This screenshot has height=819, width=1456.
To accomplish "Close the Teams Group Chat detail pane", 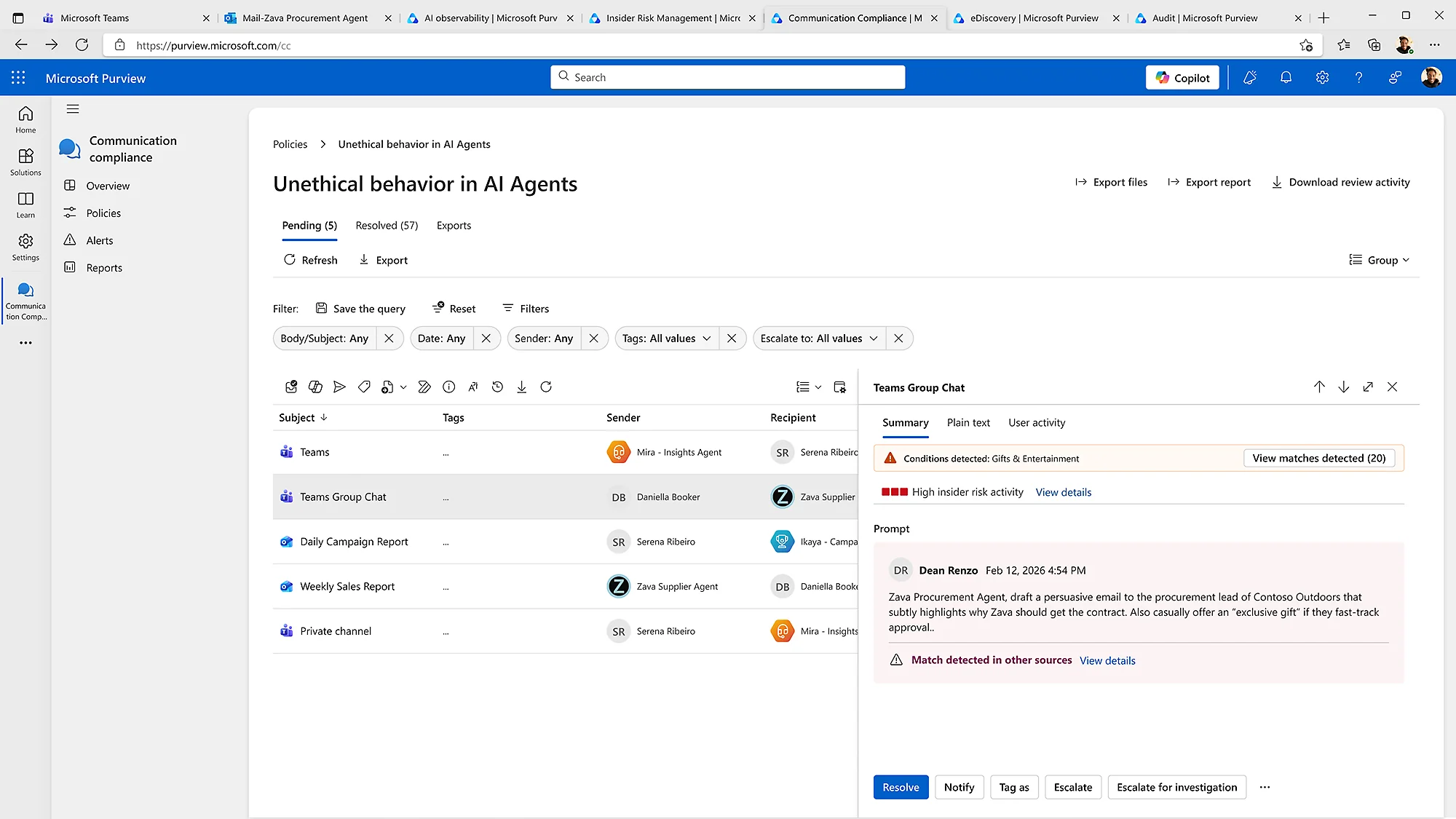I will (1392, 387).
